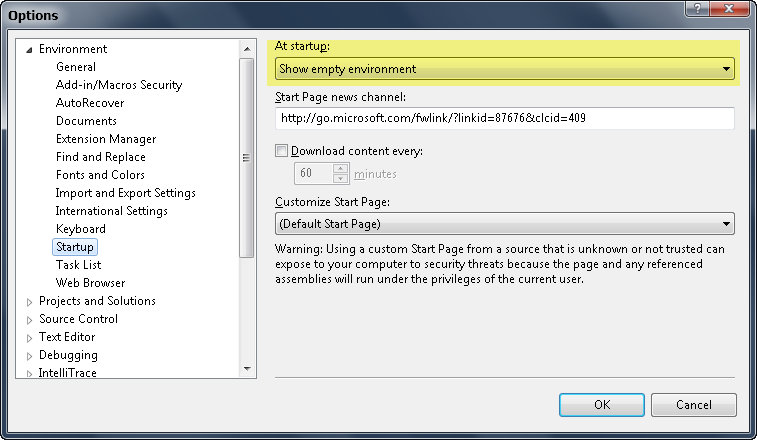Select the Web Browser page
757x440 pixels.
[x=90, y=283]
